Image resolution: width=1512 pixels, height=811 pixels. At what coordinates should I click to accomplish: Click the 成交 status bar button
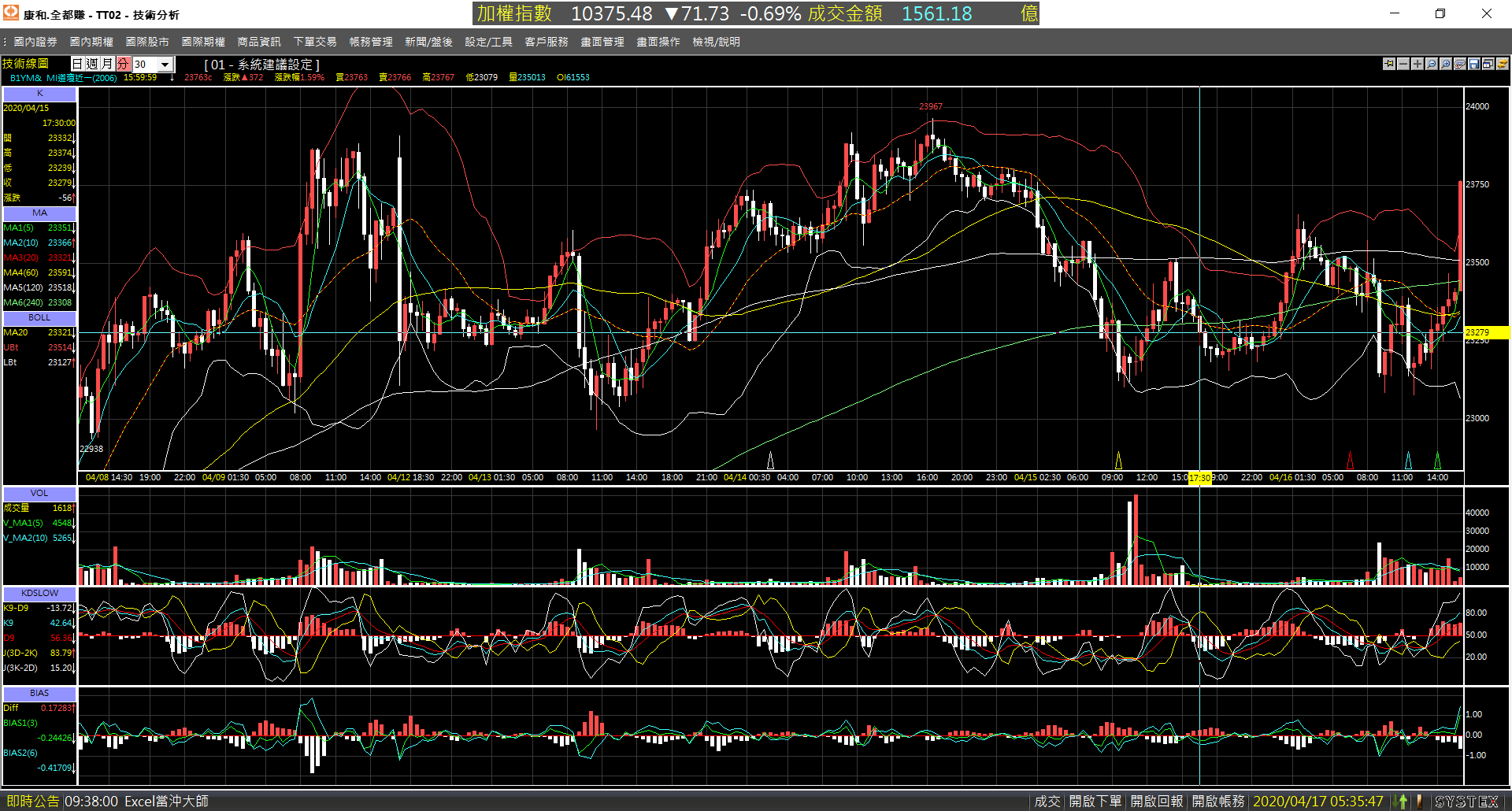point(1047,802)
